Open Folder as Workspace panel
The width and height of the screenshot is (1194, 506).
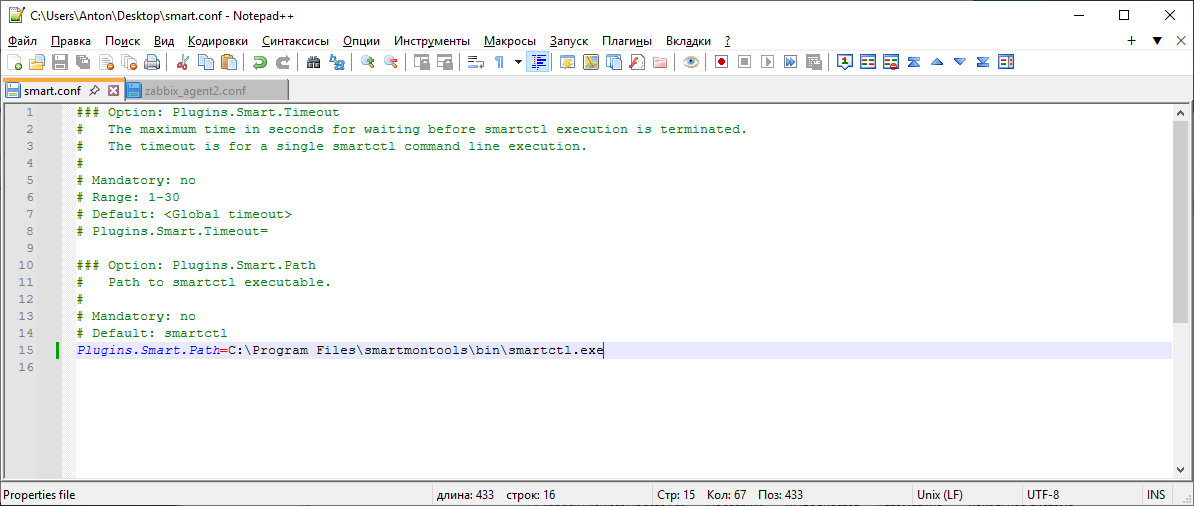point(659,62)
